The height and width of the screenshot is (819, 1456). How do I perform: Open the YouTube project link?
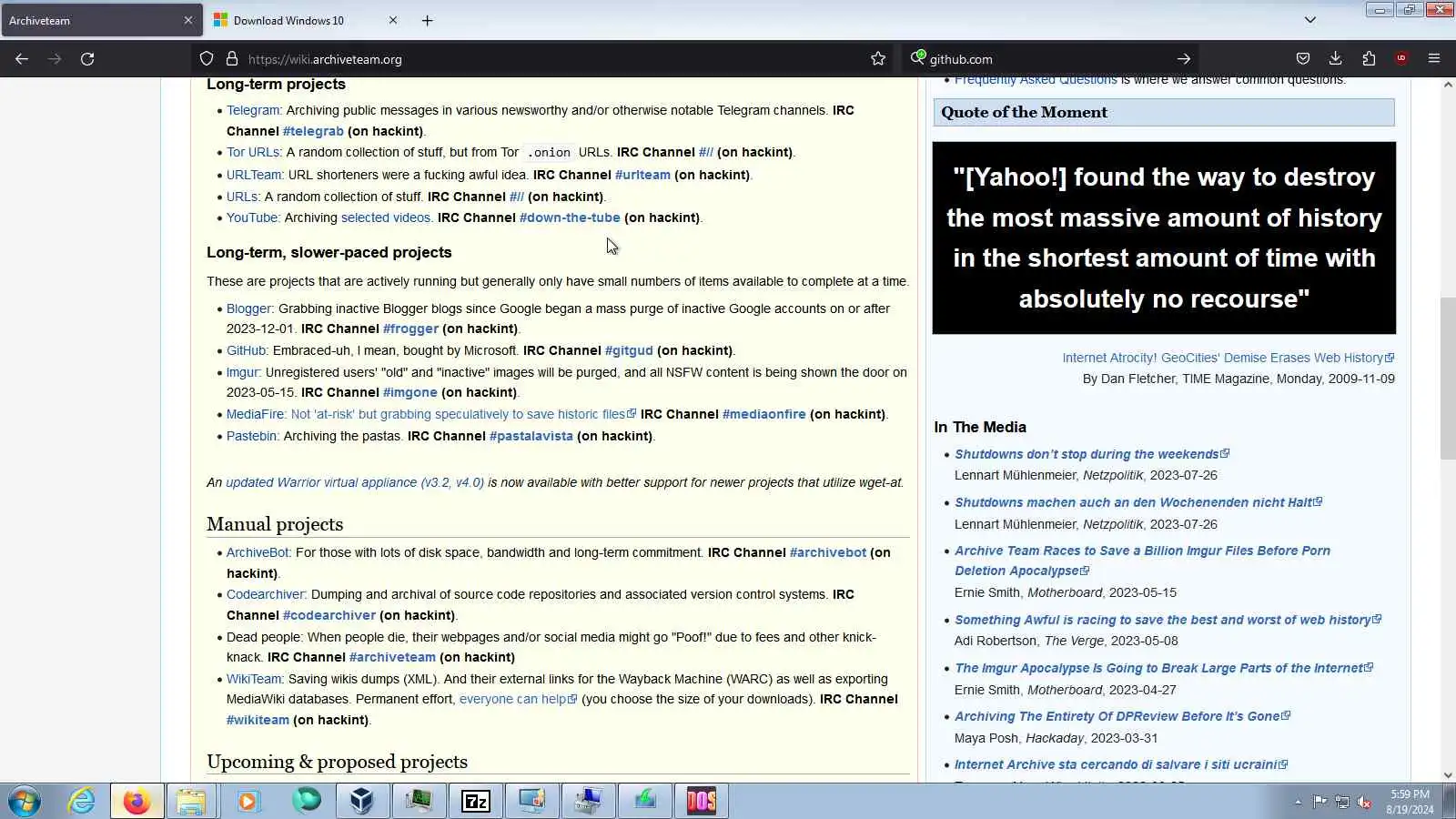click(x=252, y=217)
